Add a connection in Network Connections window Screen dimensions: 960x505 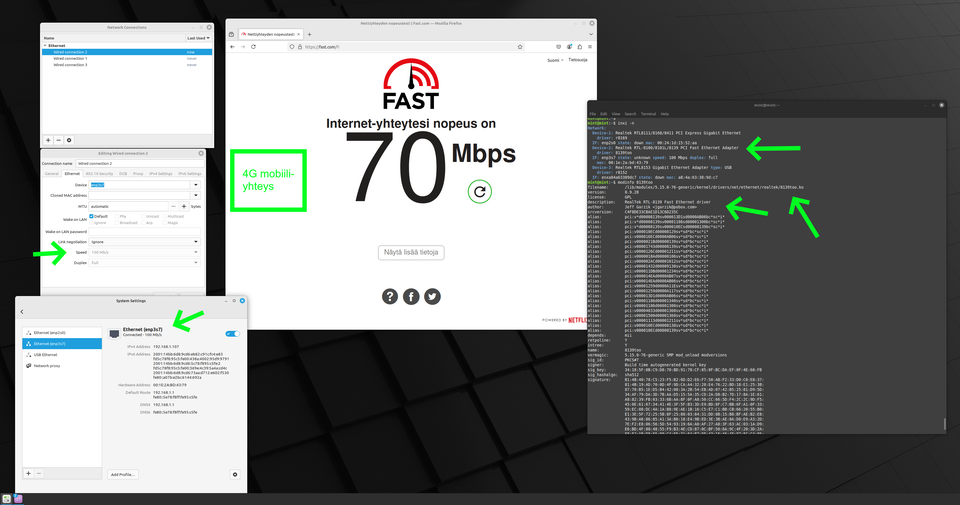point(48,140)
